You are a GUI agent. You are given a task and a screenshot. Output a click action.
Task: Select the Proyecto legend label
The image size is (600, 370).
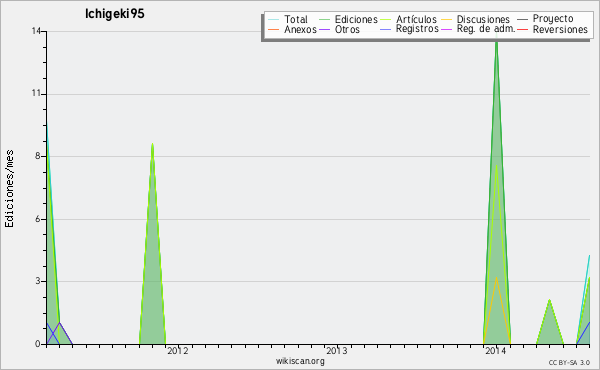pyautogui.click(x=553, y=18)
